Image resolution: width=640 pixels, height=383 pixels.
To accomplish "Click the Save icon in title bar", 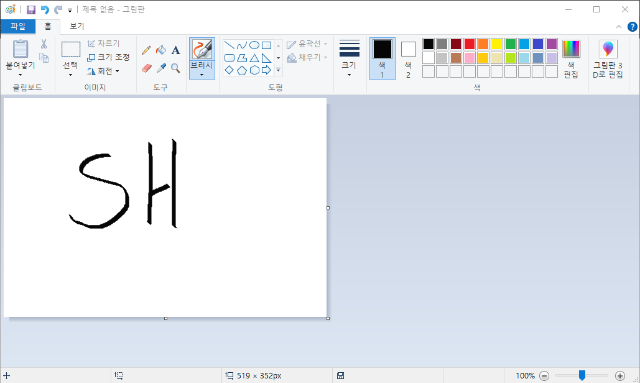I will (x=31, y=9).
